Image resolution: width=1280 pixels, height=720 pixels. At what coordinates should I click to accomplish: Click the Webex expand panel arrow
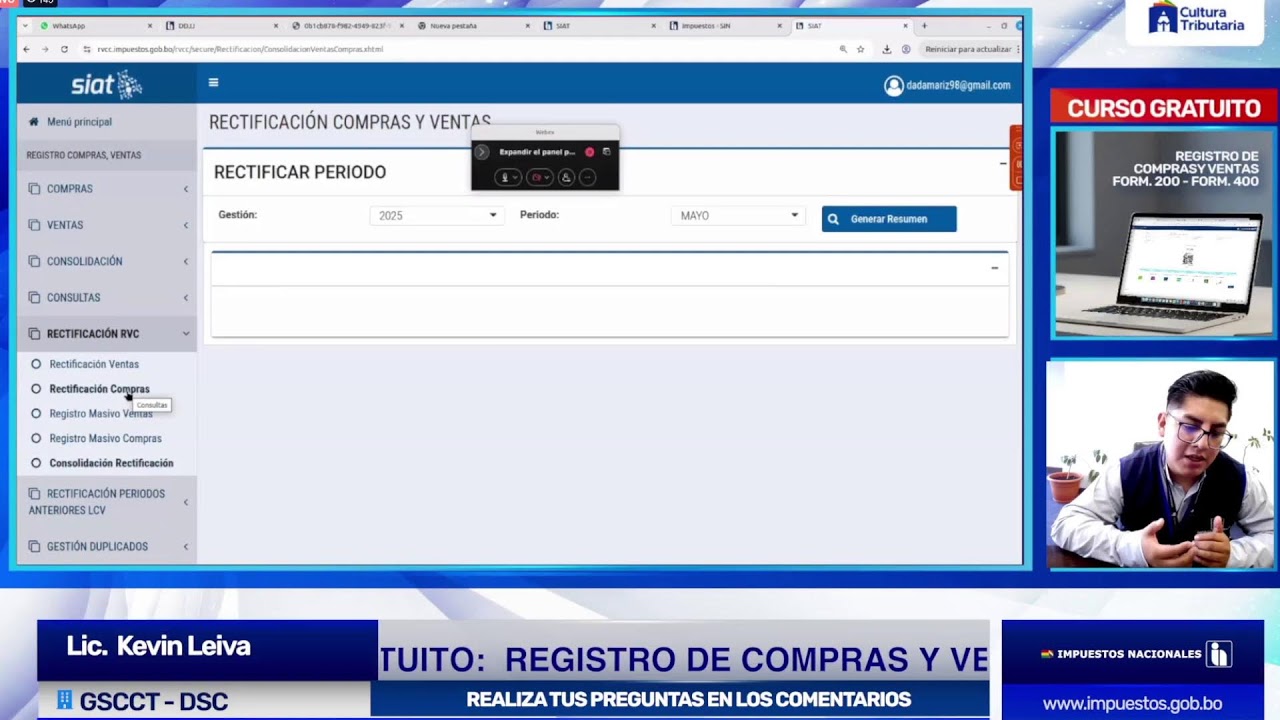click(x=482, y=152)
